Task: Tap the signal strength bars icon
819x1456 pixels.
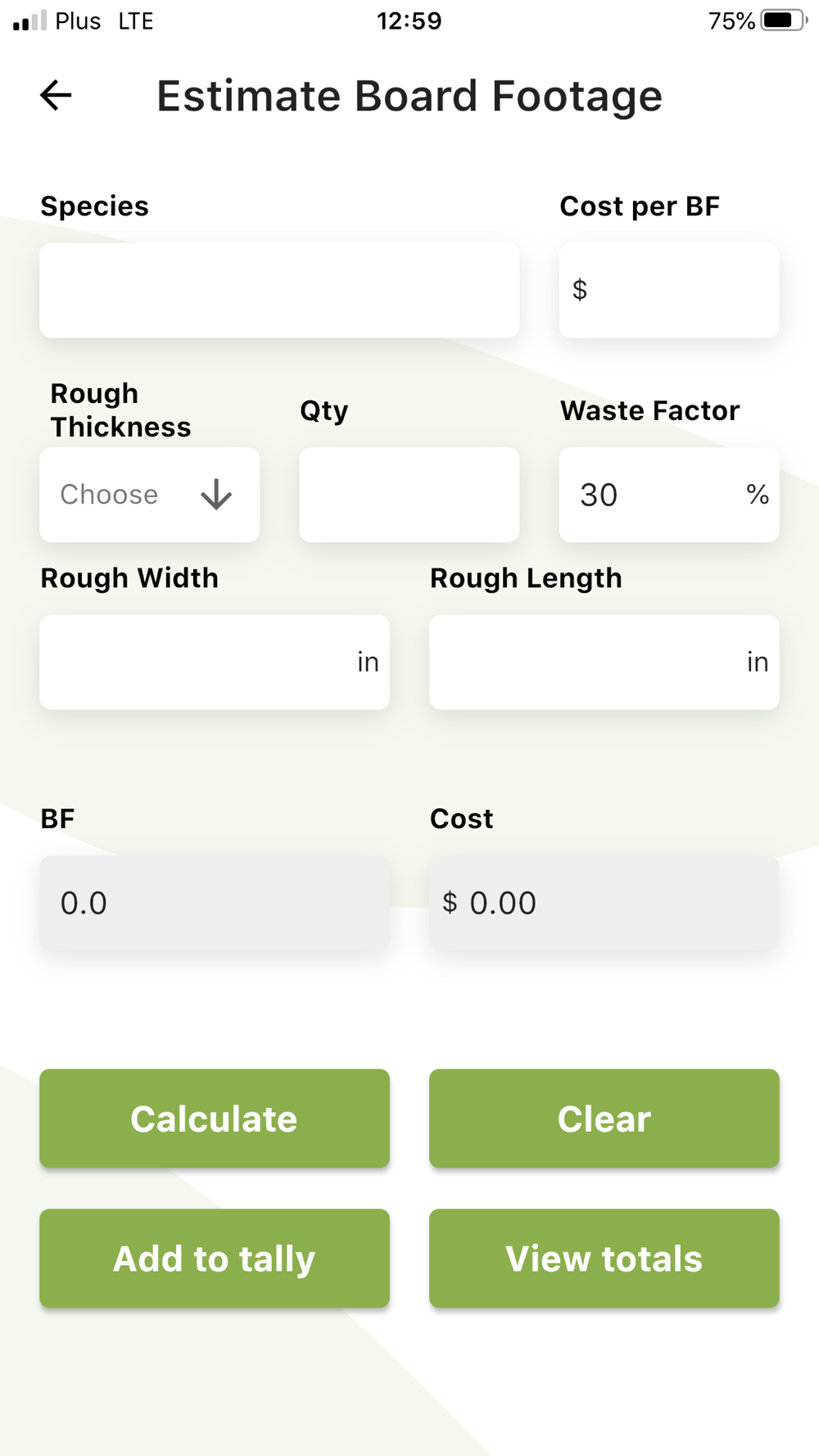Action: click(x=29, y=20)
